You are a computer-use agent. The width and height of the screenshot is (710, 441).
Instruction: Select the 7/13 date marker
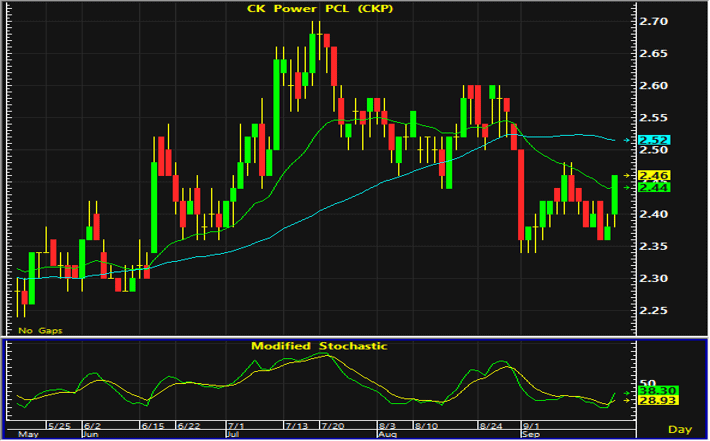pos(296,426)
